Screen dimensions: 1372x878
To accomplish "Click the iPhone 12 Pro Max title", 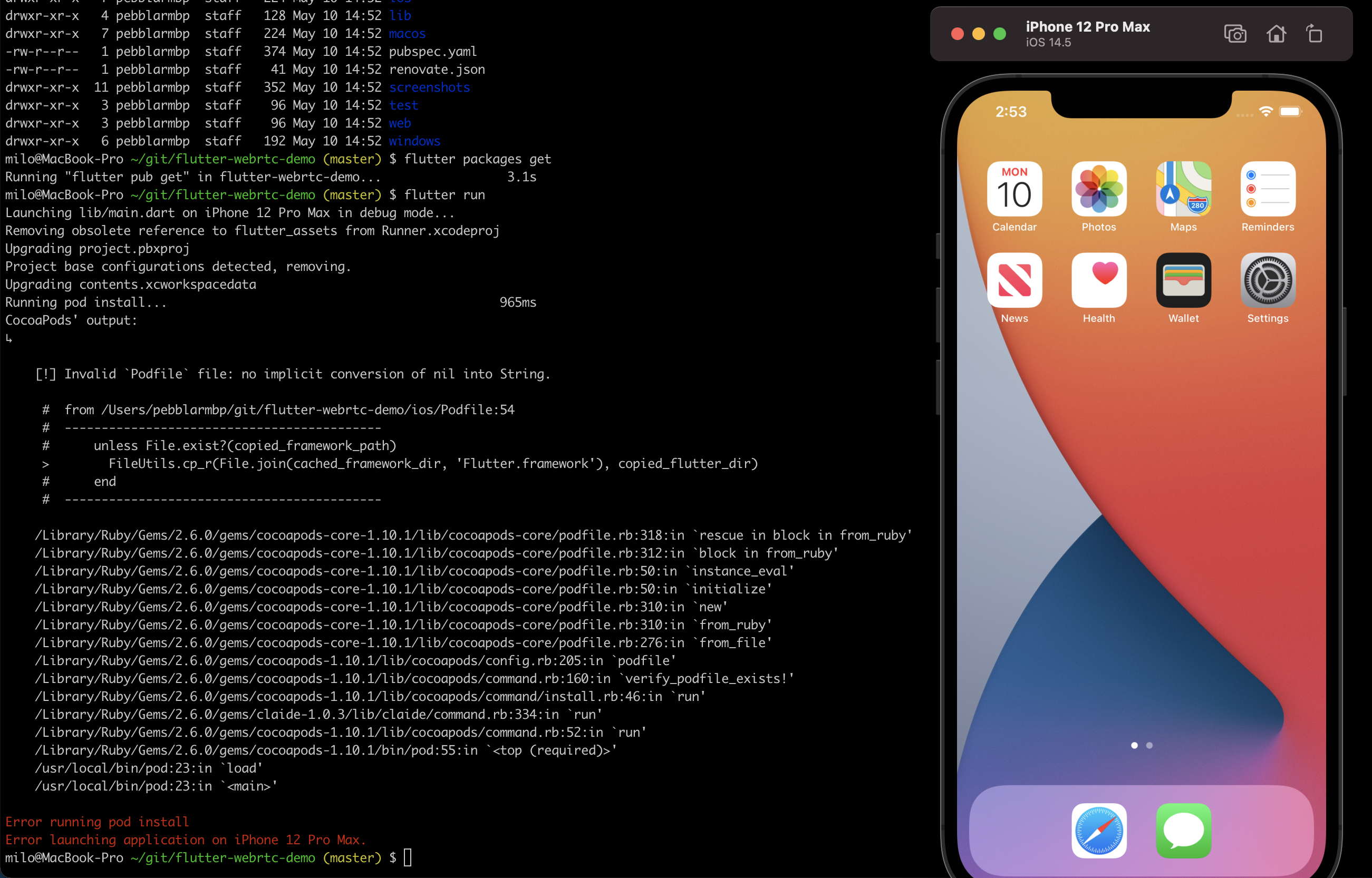I will (x=1087, y=27).
